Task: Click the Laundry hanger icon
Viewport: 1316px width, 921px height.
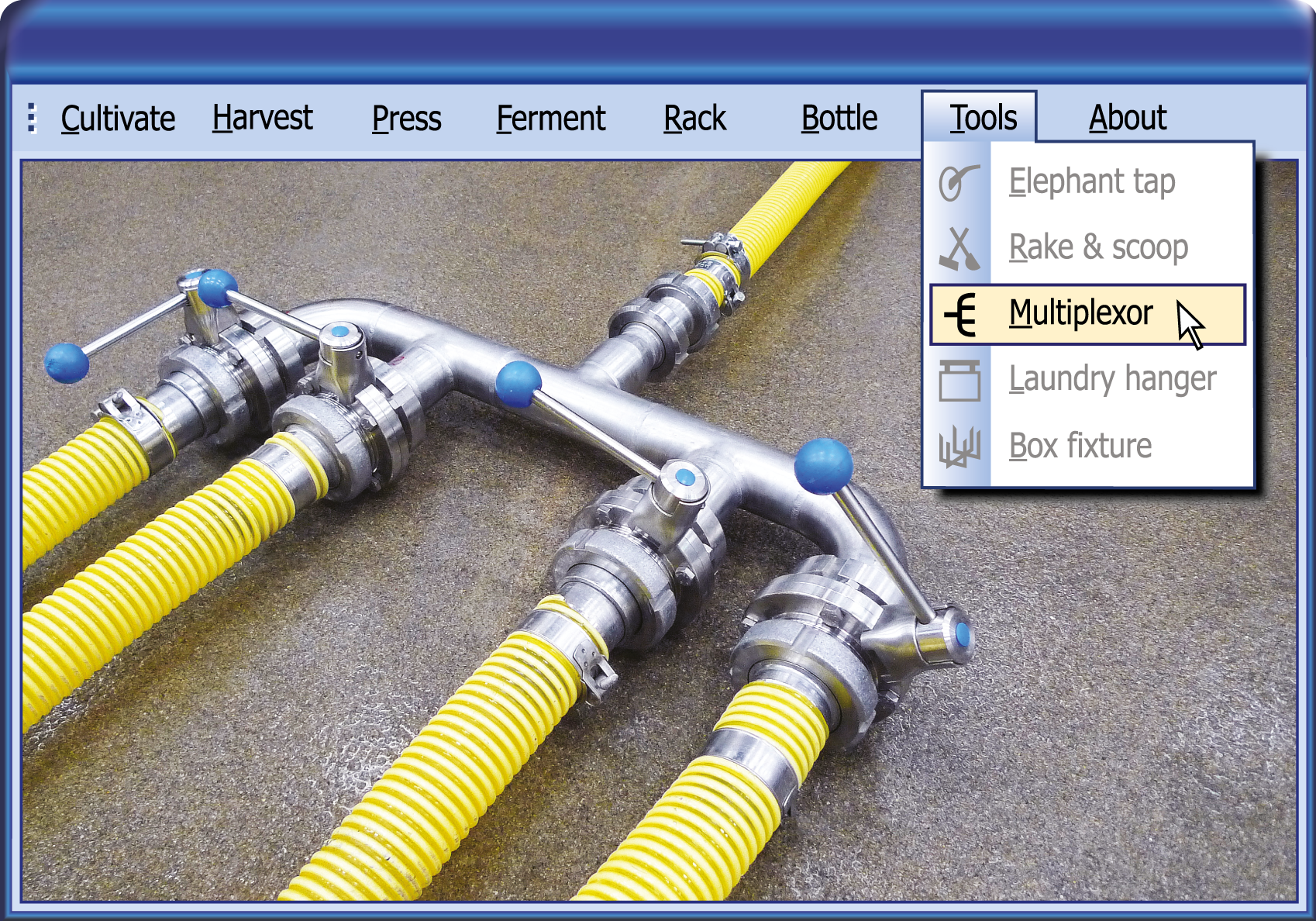Action: [x=959, y=380]
